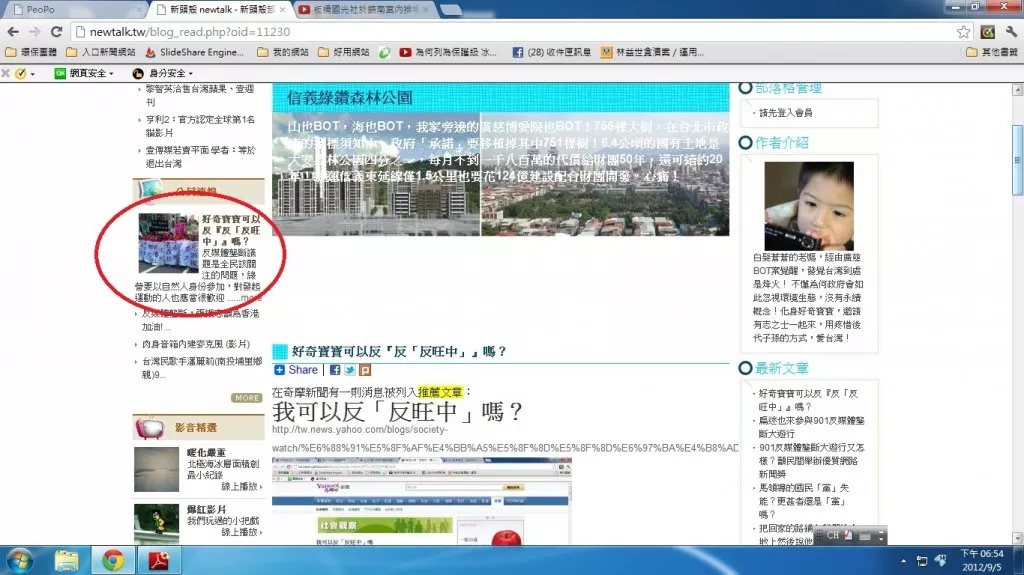1024x575 pixels.
Task: Open the 馬領導的國民「黨」 article link
Action: 803,501
